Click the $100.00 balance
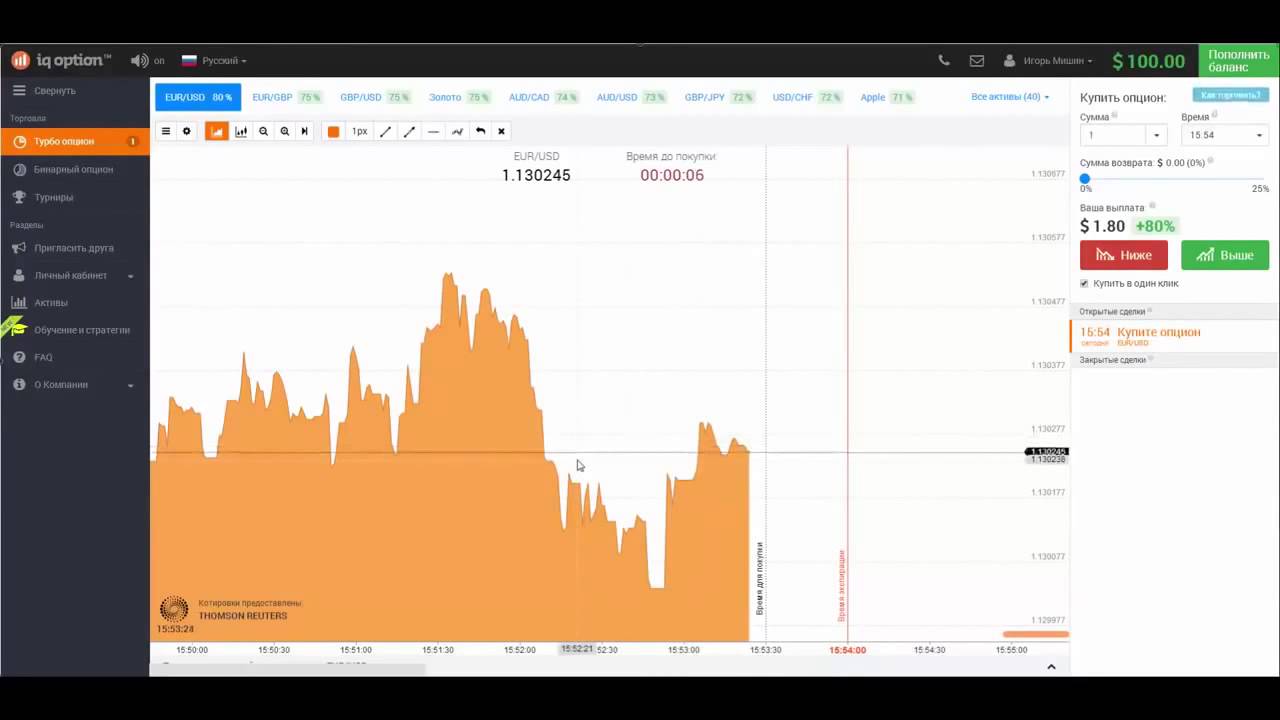The width and height of the screenshot is (1280, 720). (1148, 61)
